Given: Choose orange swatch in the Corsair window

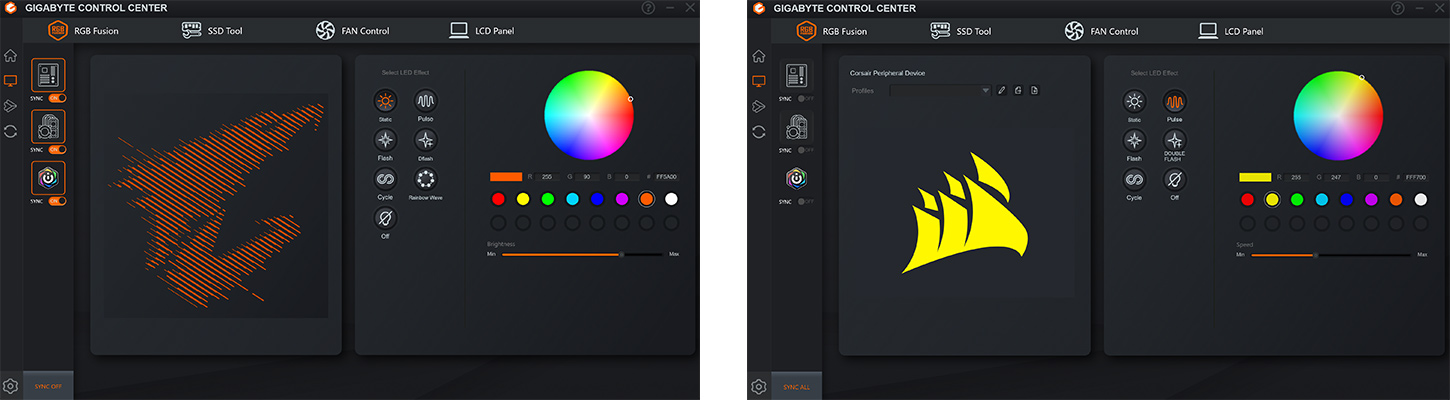Looking at the screenshot, I should click(1395, 199).
